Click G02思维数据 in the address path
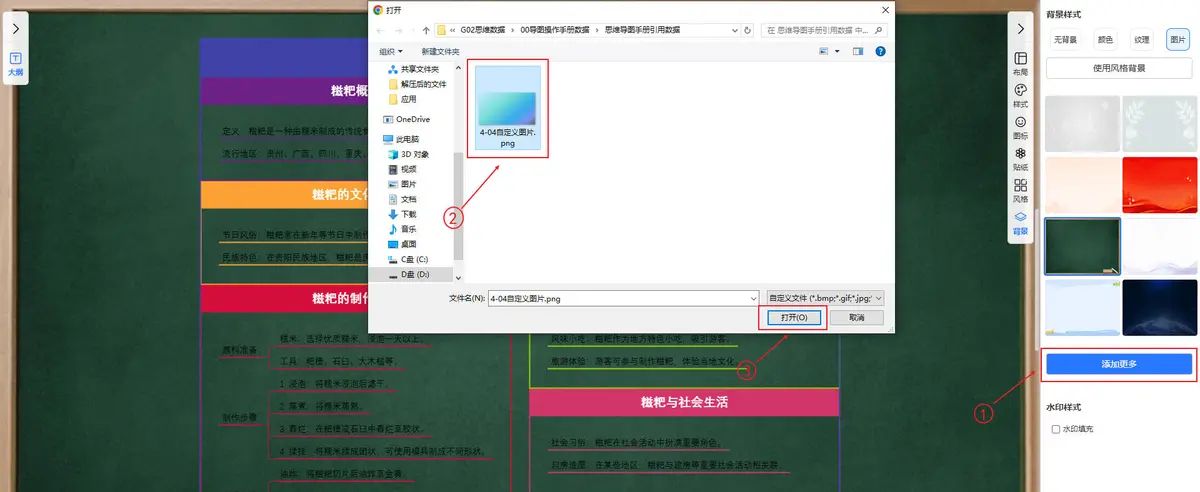This screenshot has width=1200, height=492. click(x=484, y=30)
